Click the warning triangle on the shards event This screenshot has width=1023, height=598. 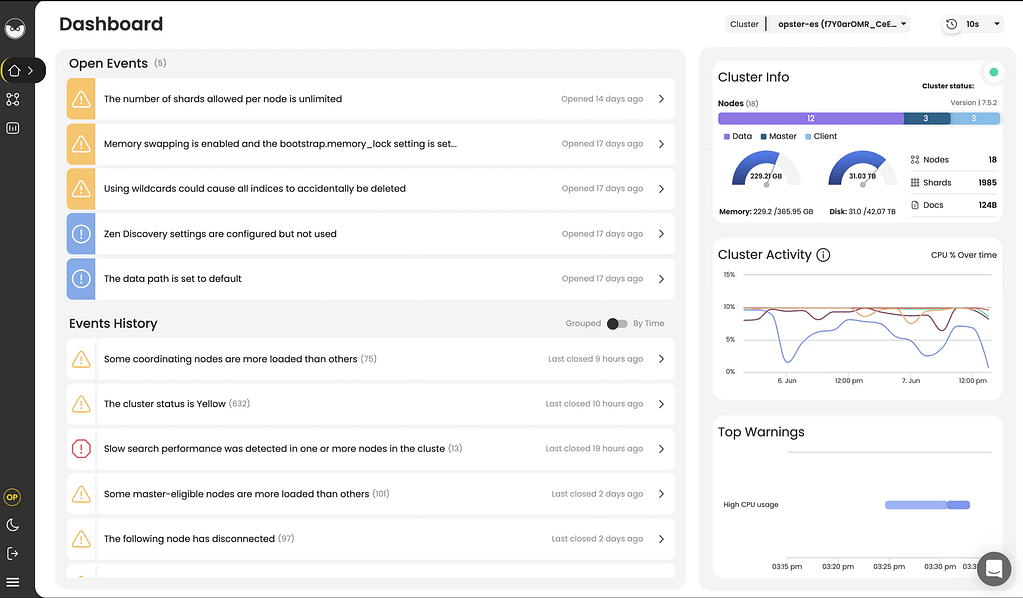tap(81, 99)
